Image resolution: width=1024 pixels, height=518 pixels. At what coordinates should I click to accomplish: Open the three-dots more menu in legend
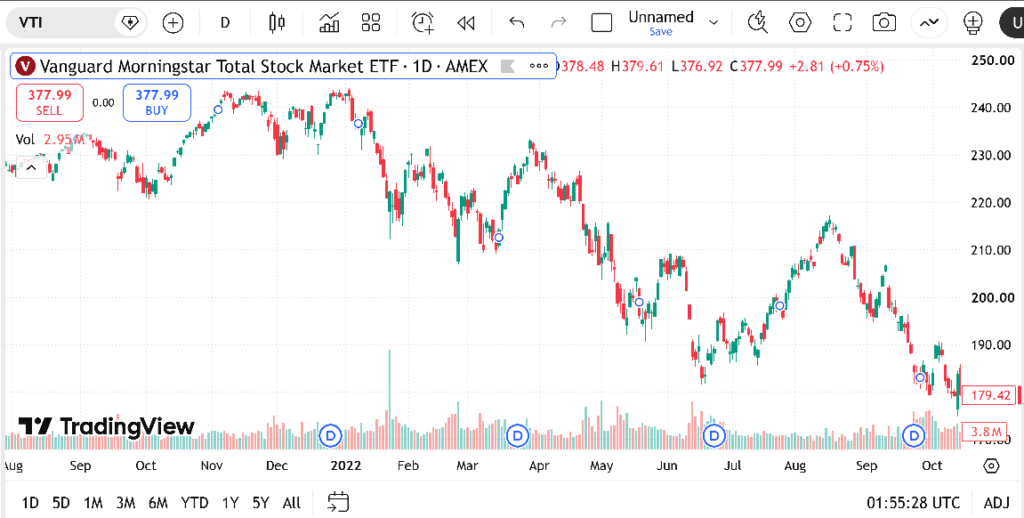pos(539,66)
